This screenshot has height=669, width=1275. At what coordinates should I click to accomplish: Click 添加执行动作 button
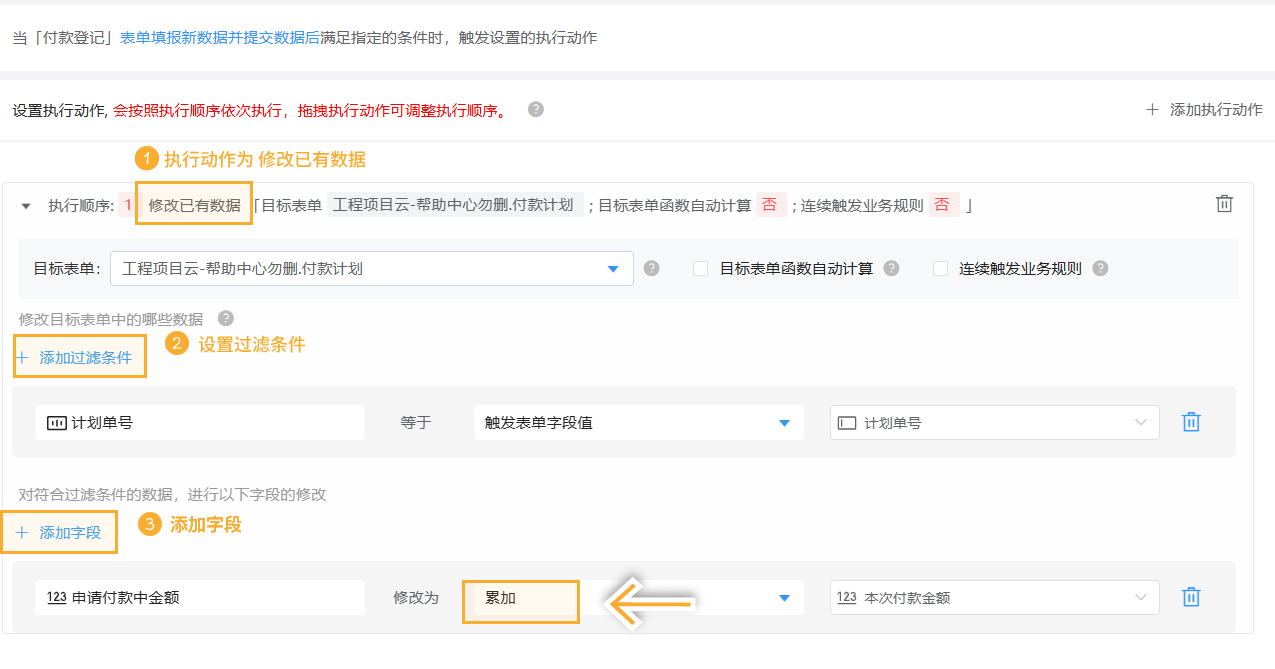1204,110
